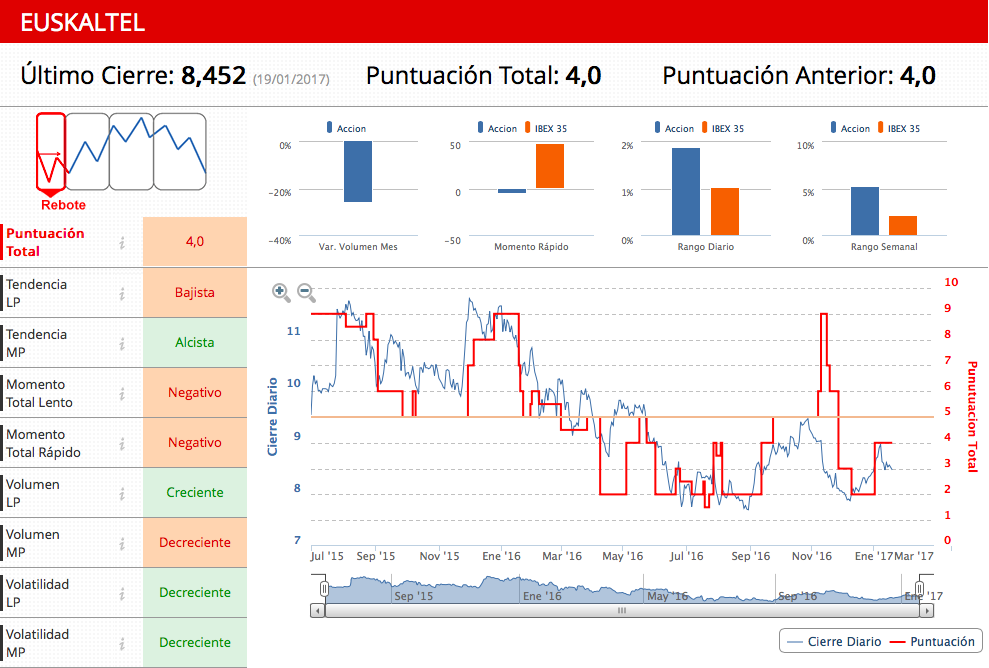Click the Bajista value cell
This screenshot has width=989, height=668.
195,293
